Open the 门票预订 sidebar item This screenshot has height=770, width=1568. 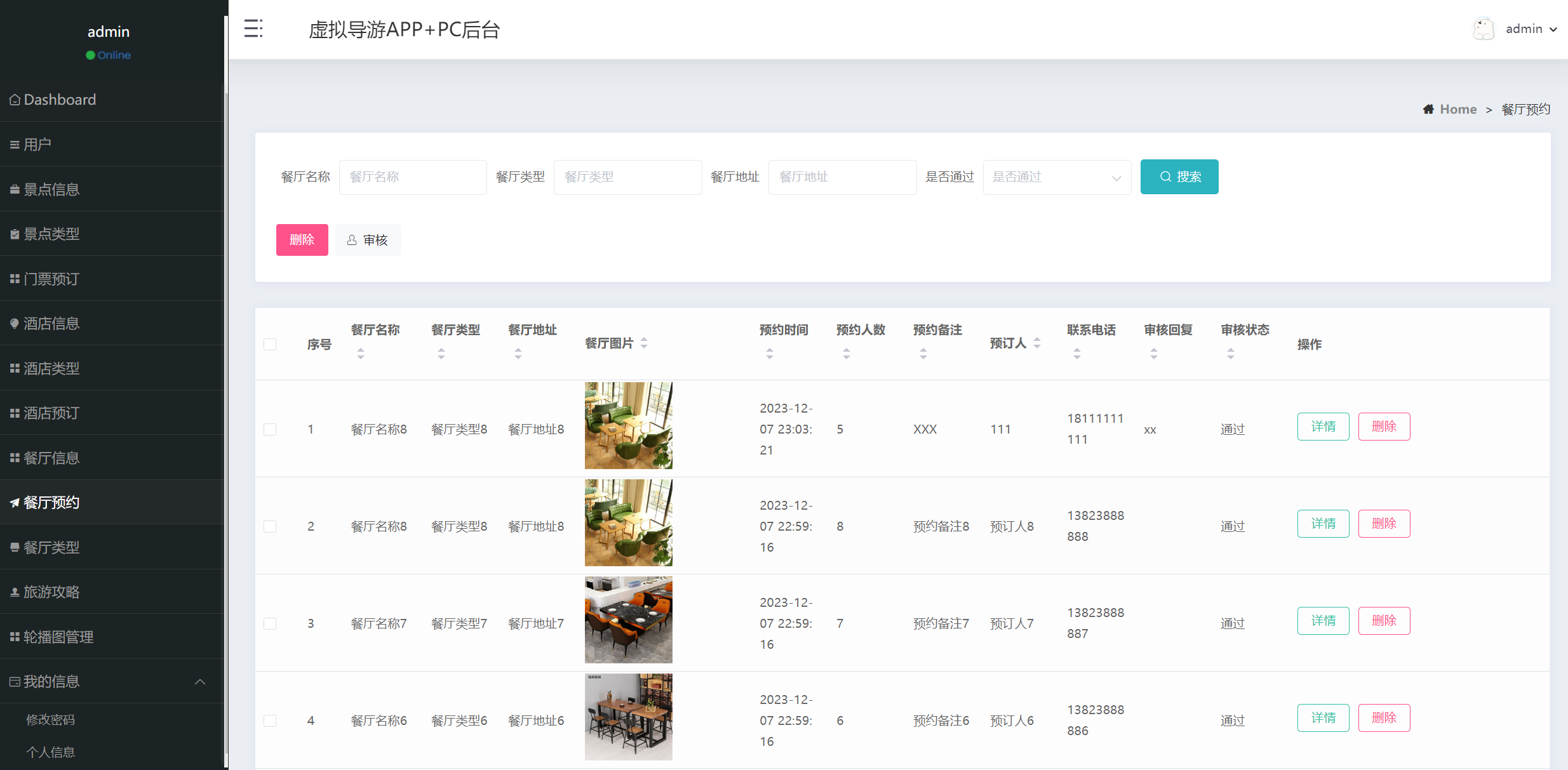pos(51,279)
